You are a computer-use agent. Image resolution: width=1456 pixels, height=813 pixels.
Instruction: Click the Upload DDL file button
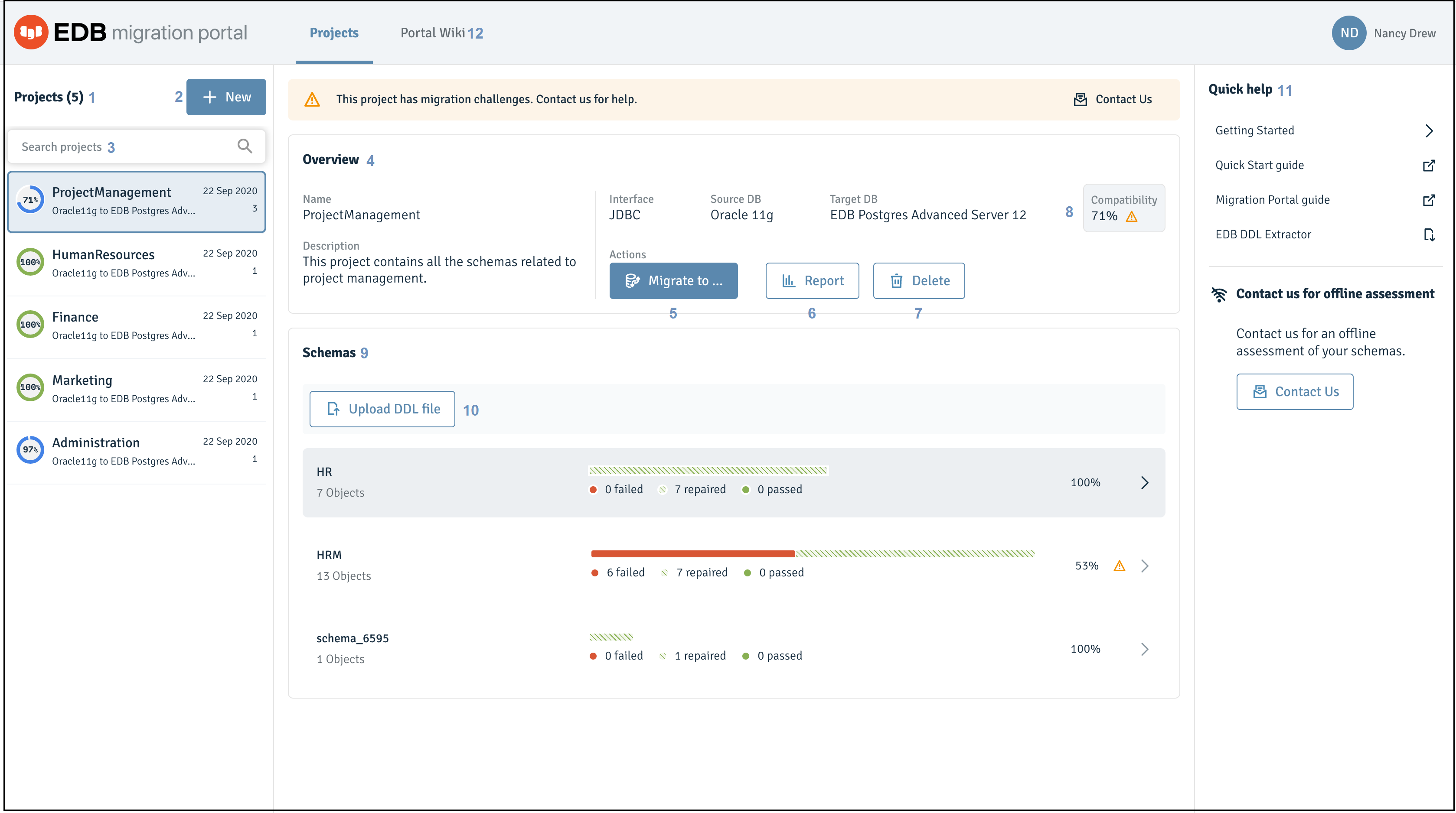[x=382, y=409]
